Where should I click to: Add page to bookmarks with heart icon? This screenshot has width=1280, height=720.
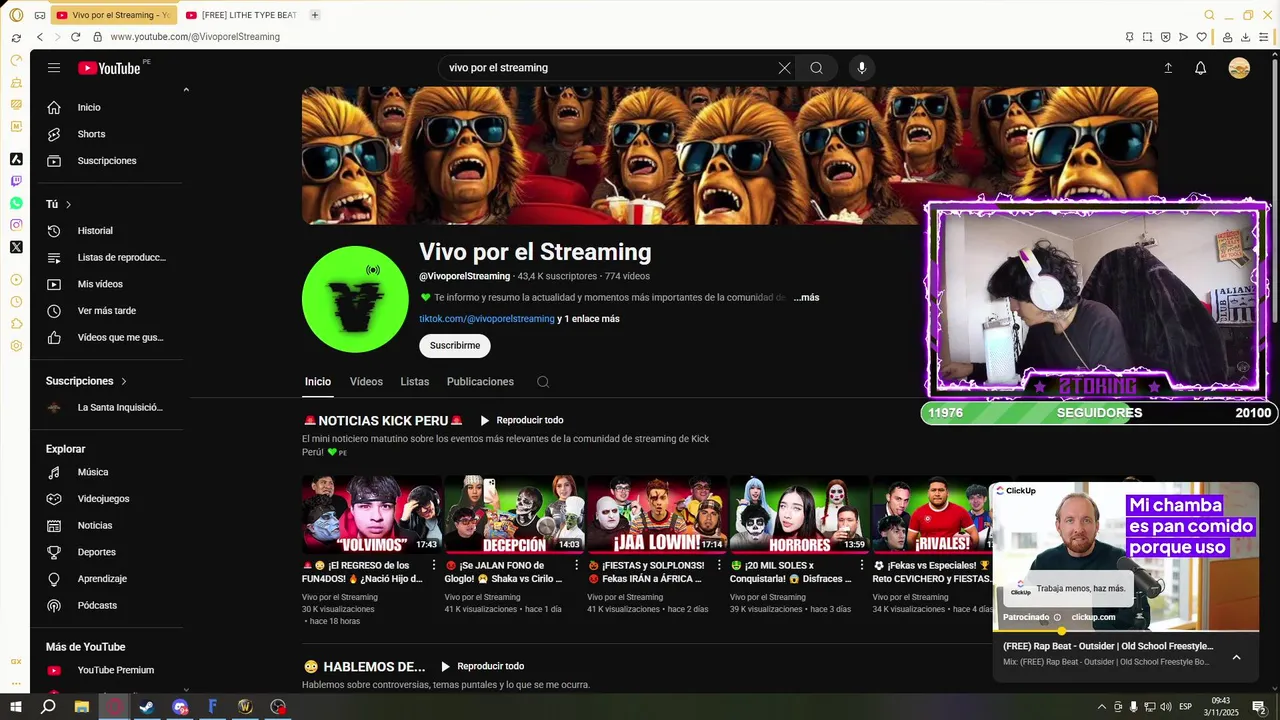(x=1201, y=37)
